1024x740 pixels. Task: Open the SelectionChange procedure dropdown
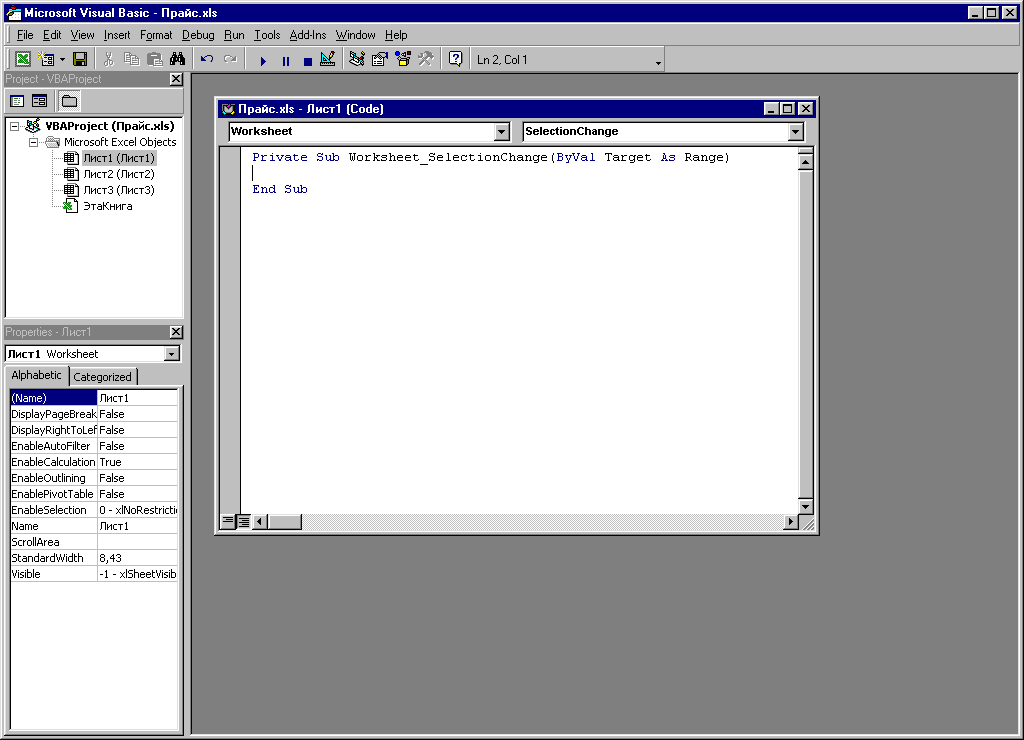point(795,132)
